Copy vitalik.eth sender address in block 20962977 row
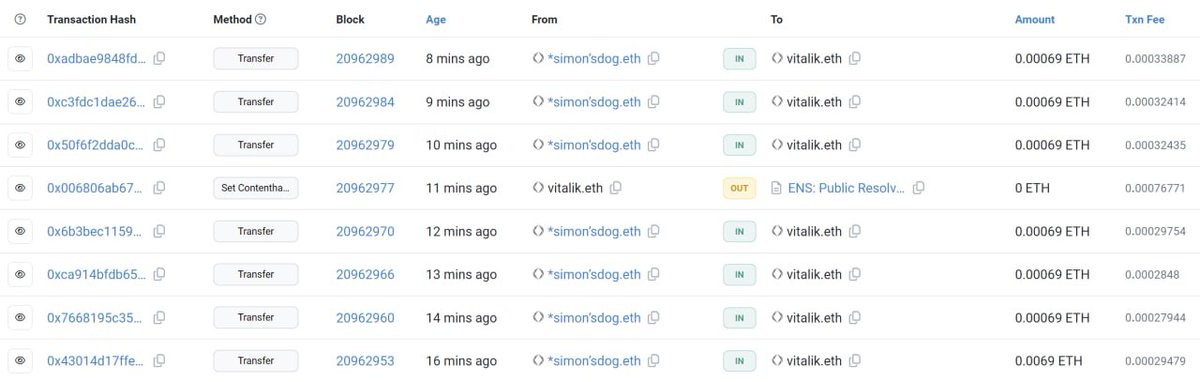Image resolution: width=1200 pixels, height=382 pixels. click(x=616, y=188)
